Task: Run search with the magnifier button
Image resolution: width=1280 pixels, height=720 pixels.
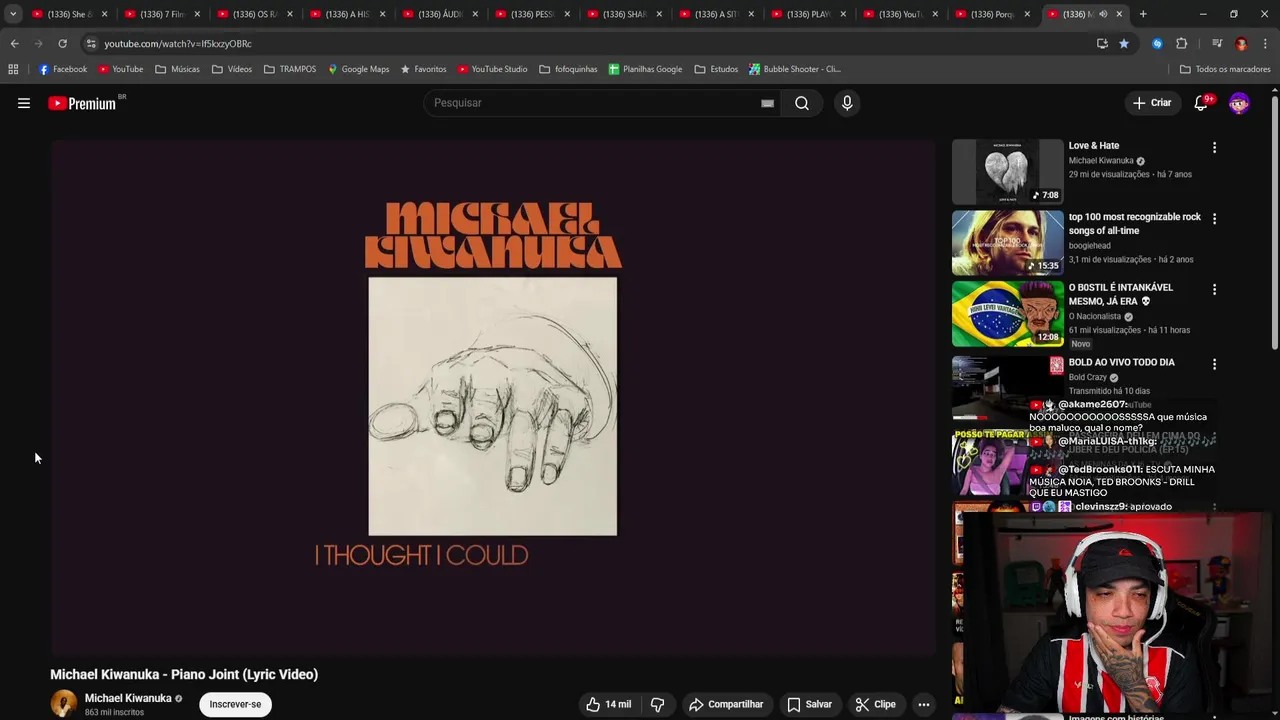Action: tap(802, 103)
